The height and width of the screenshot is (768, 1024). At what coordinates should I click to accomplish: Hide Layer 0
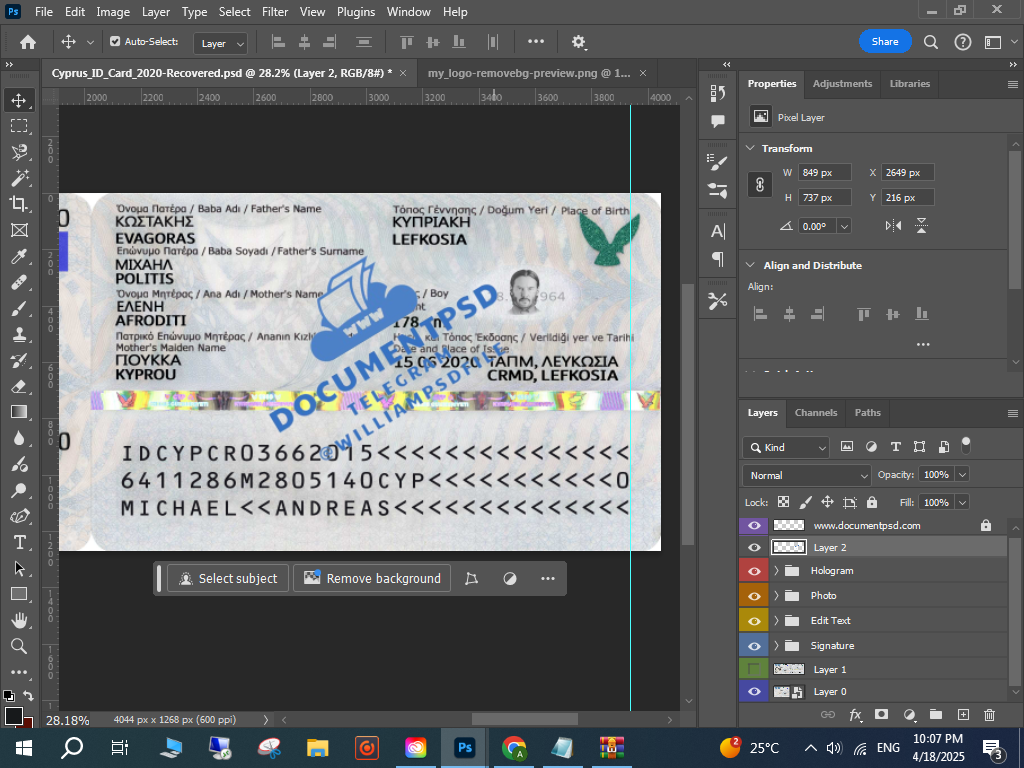[754, 692]
